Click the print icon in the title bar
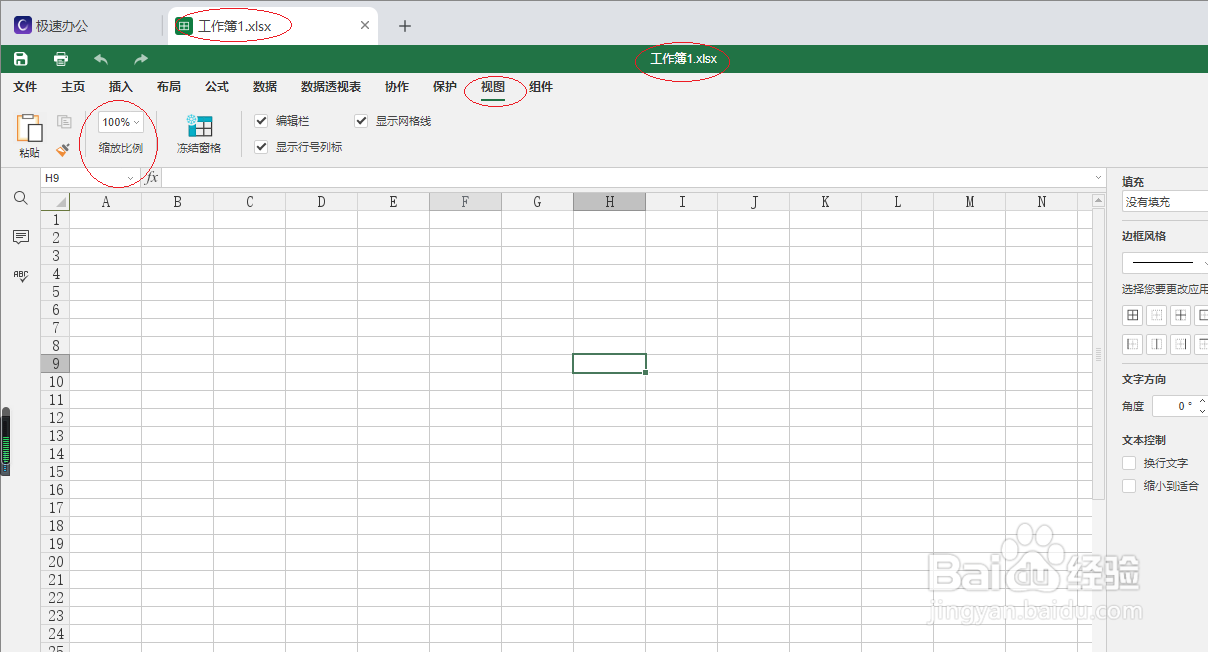This screenshot has width=1208, height=652. (60, 58)
